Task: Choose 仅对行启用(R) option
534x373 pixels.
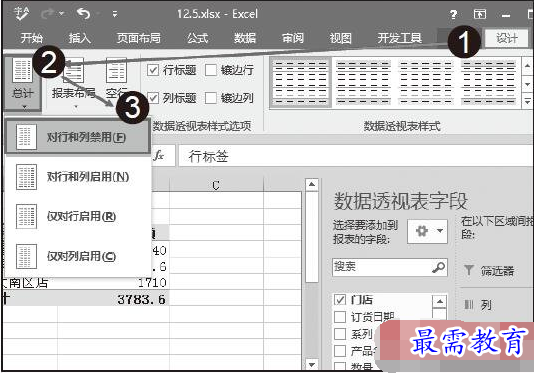Action: click(78, 216)
